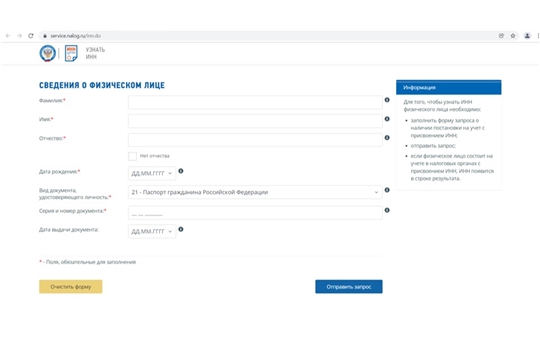Image resolution: width=540 pixels, height=360 pixels.
Task: Click the browser address bar URL
Action: click(75, 36)
